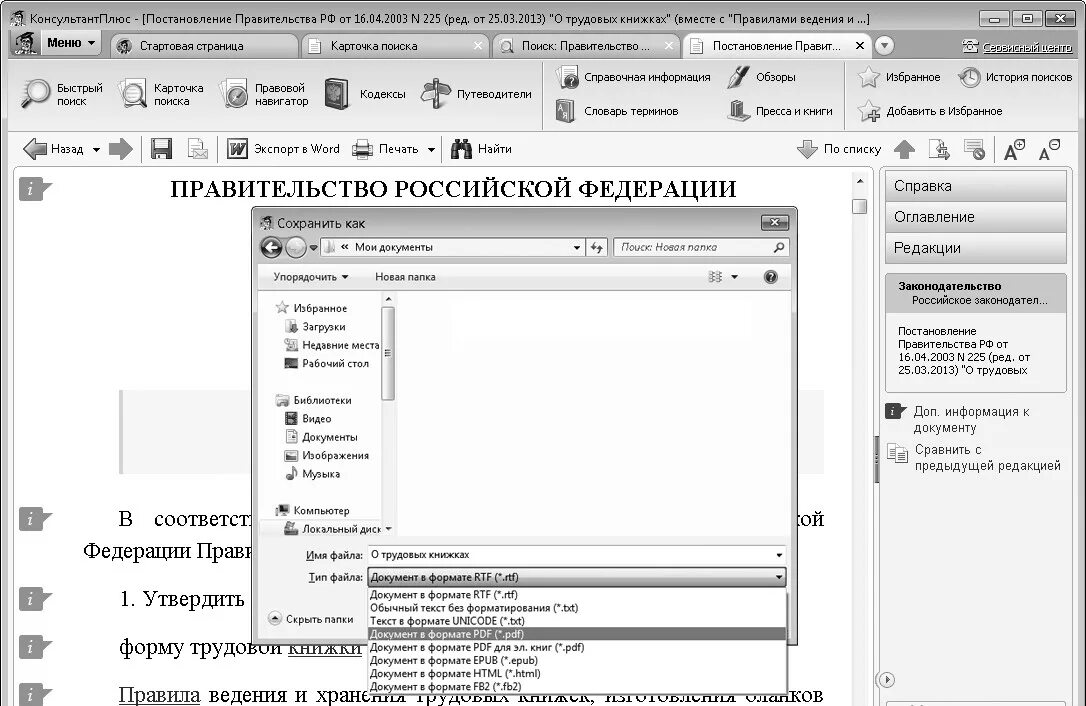
Task: Open История поисков
Action: pos(1015,77)
